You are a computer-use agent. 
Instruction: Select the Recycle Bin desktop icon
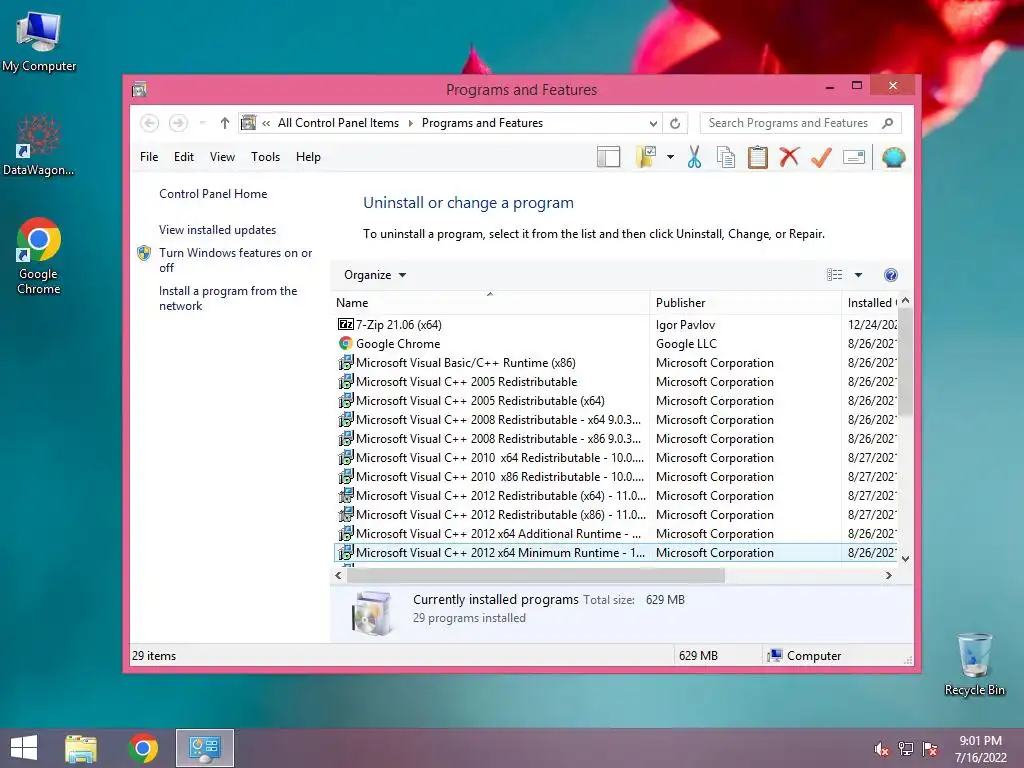pyautogui.click(x=974, y=664)
